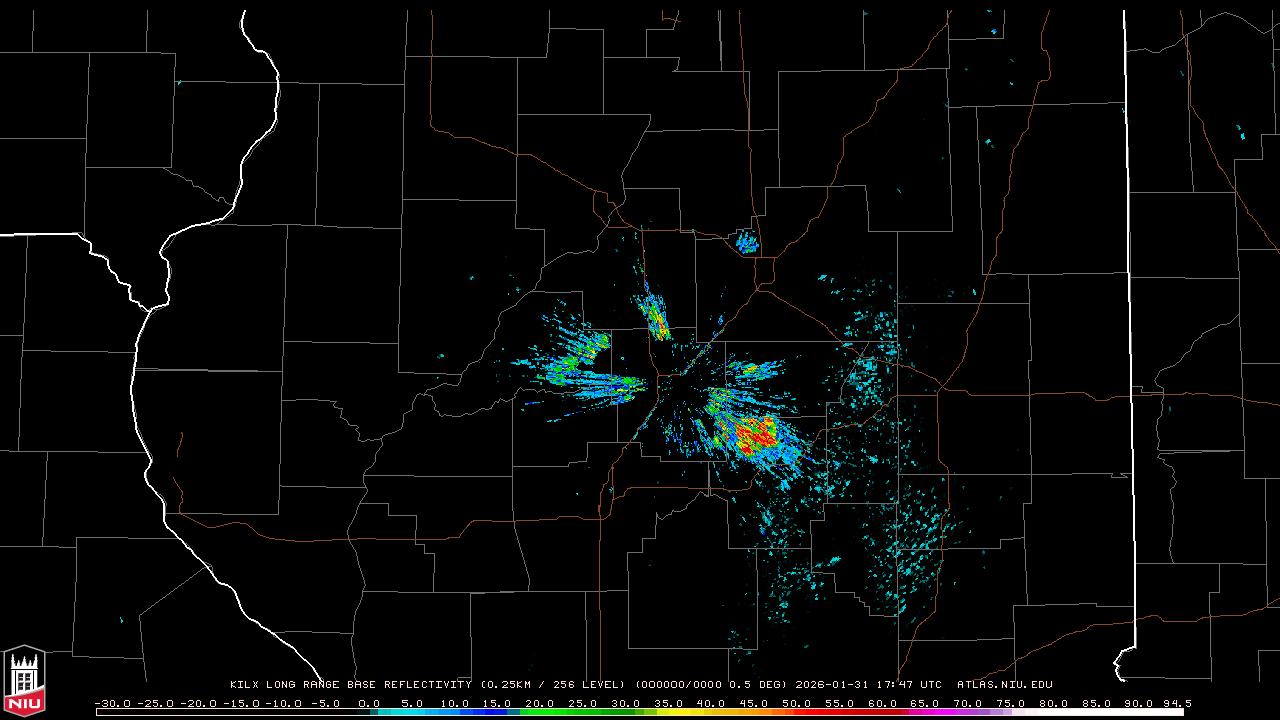Click the "90.0" scale label
The width and height of the screenshot is (1280, 720).
point(1141,703)
